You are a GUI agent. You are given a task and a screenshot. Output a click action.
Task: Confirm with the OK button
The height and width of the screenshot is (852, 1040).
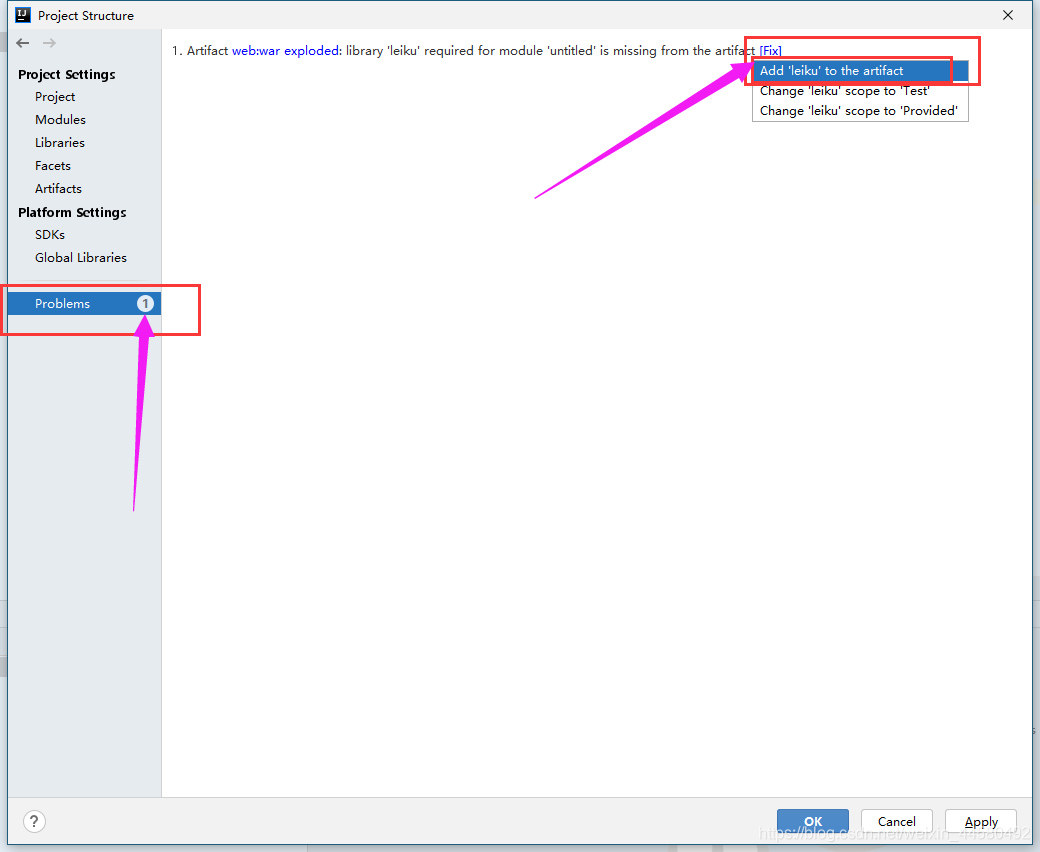coord(812,822)
